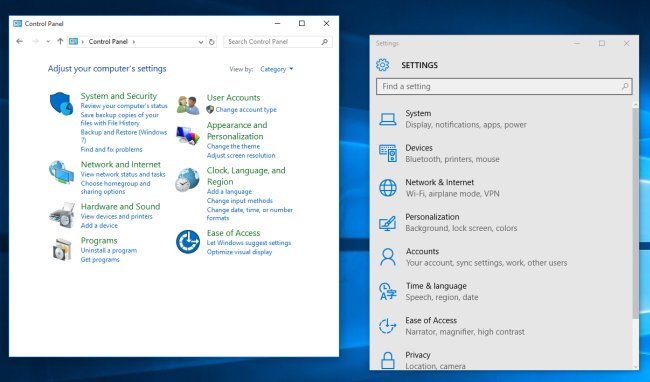650x382 pixels.
Task: Open Change the theme link
Action: (233, 147)
